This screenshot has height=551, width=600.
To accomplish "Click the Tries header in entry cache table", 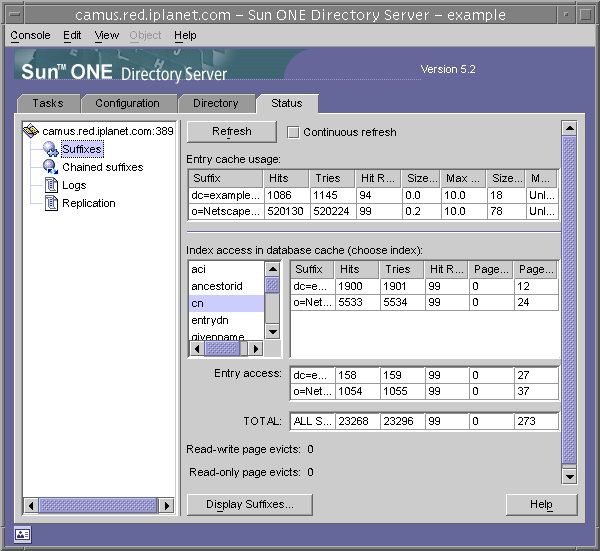I will click(x=332, y=178).
